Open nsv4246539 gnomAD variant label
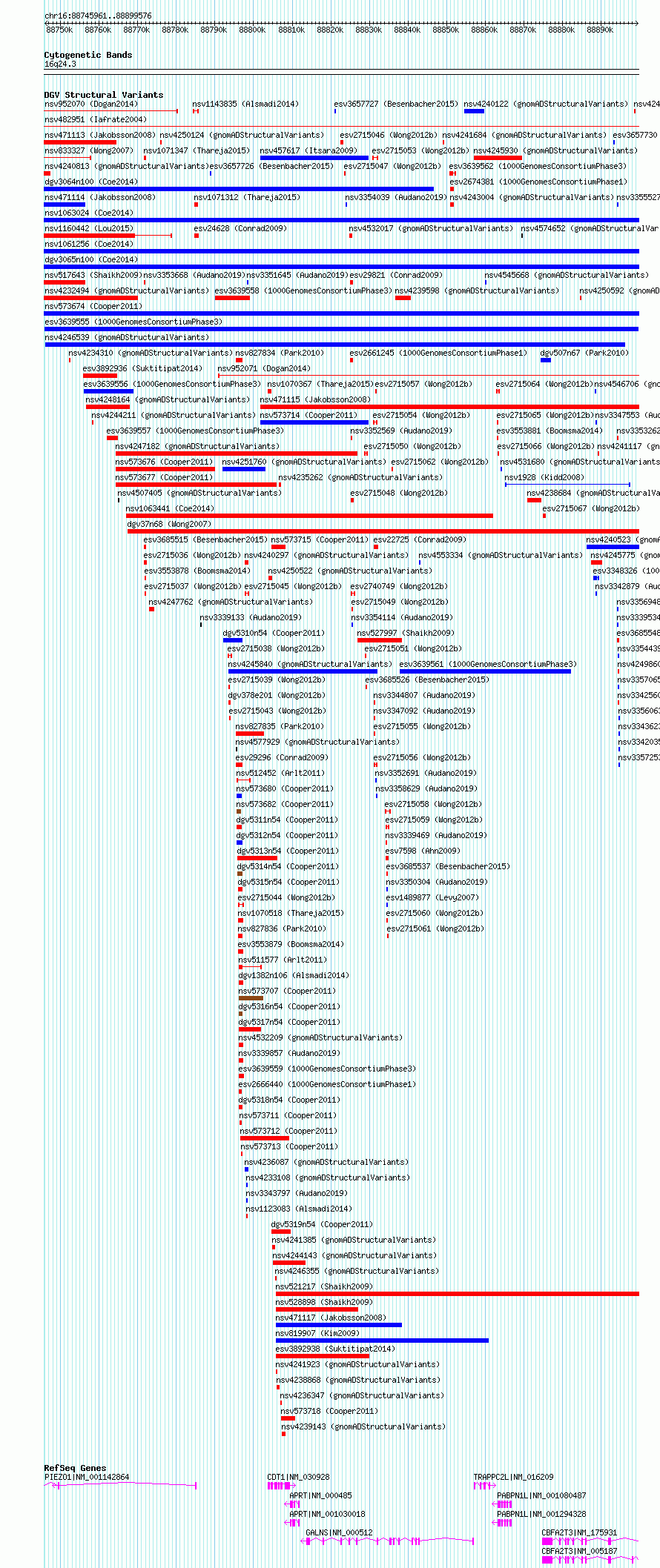Image resolution: width=660 pixels, height=1568 pixels. pyautogui.click(x=126, y=337)
